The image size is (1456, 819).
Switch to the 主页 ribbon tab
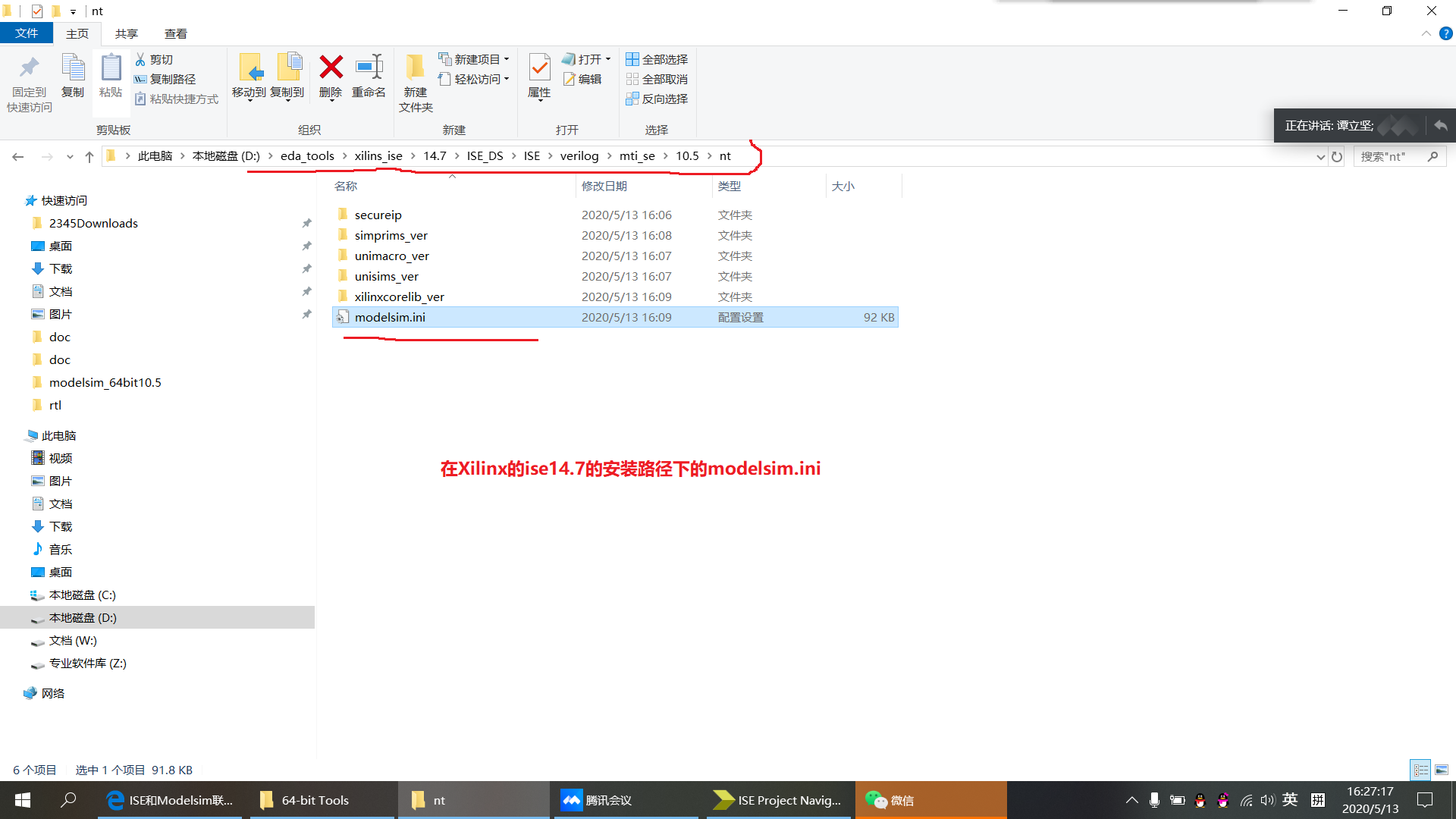(x=77, y=33)
